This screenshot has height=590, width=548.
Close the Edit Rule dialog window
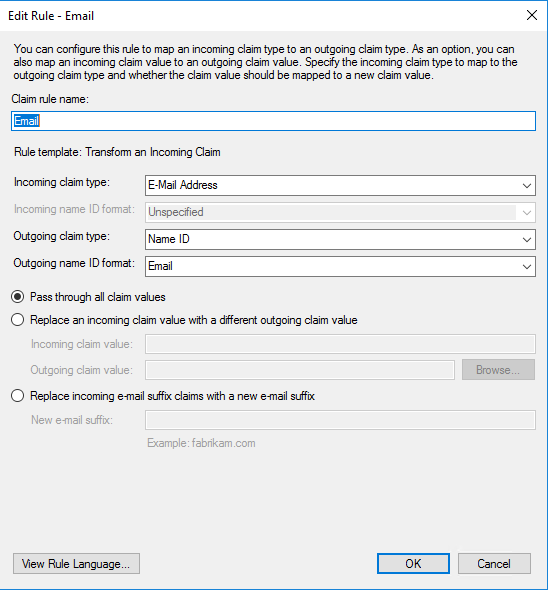[x=531, y=15]
